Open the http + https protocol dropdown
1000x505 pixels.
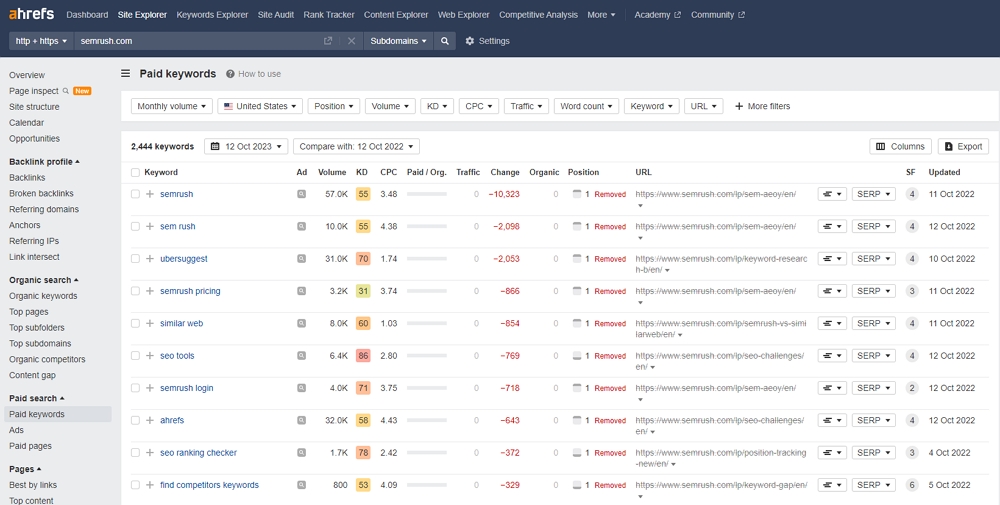coord(41,41)
